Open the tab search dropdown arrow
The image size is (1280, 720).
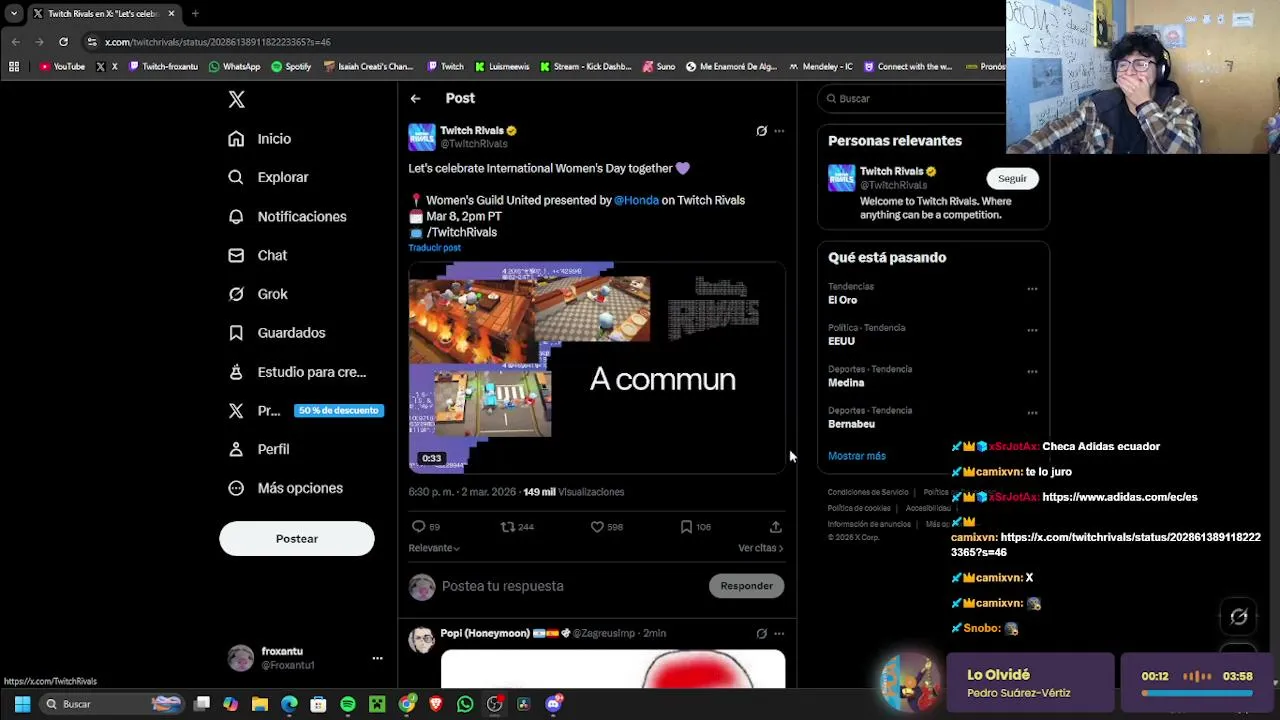(14, 14)
